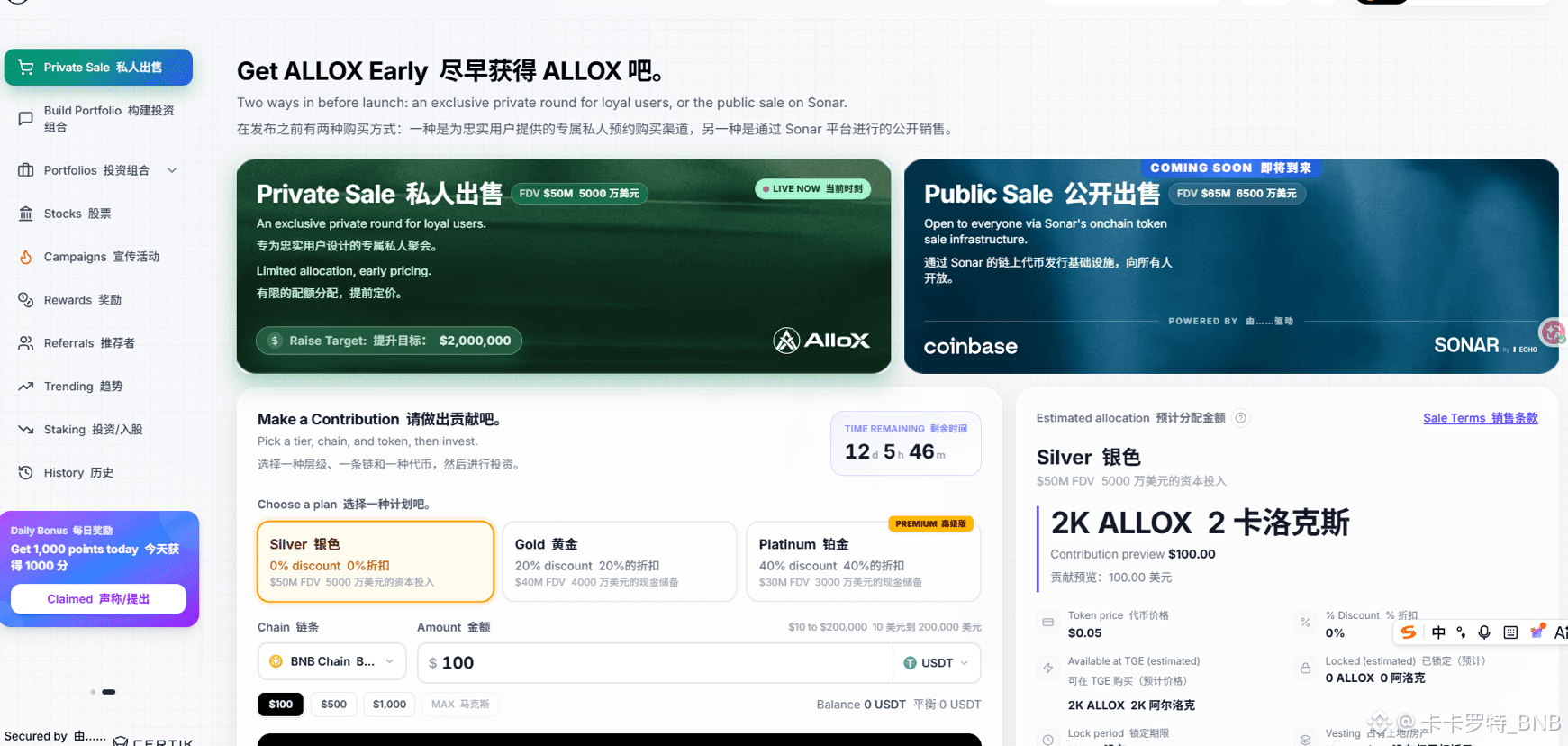Expand the Portfolios submenu chevron
The height and width of the screenshot is (746, 1568).
tap(172, 170)
